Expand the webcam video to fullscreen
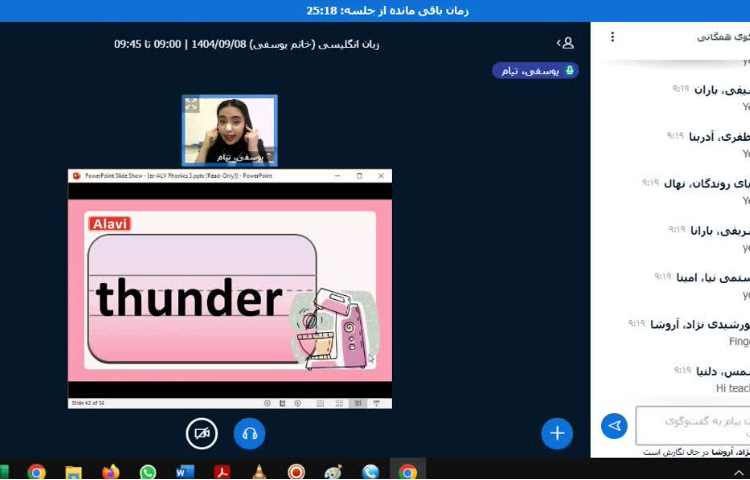Image resolution: width=750 pixels, height=480 pixels. coord(192,105)
